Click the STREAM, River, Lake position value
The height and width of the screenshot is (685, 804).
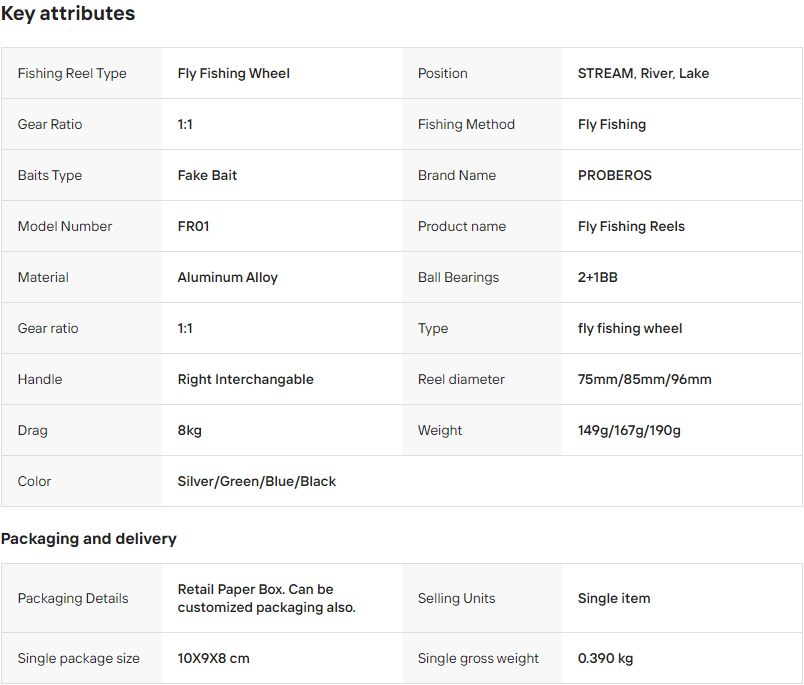[x=643, y=73]
